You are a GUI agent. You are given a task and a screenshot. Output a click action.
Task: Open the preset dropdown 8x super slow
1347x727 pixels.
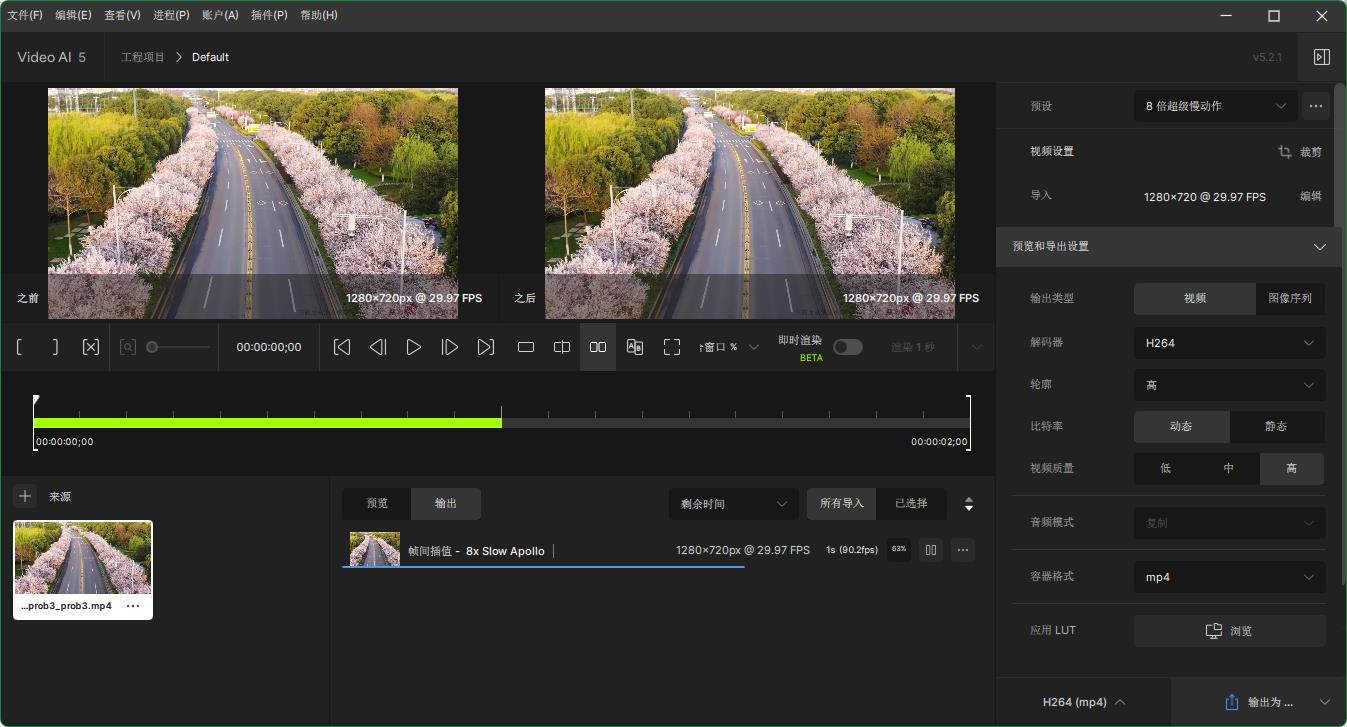(1216, 106)
